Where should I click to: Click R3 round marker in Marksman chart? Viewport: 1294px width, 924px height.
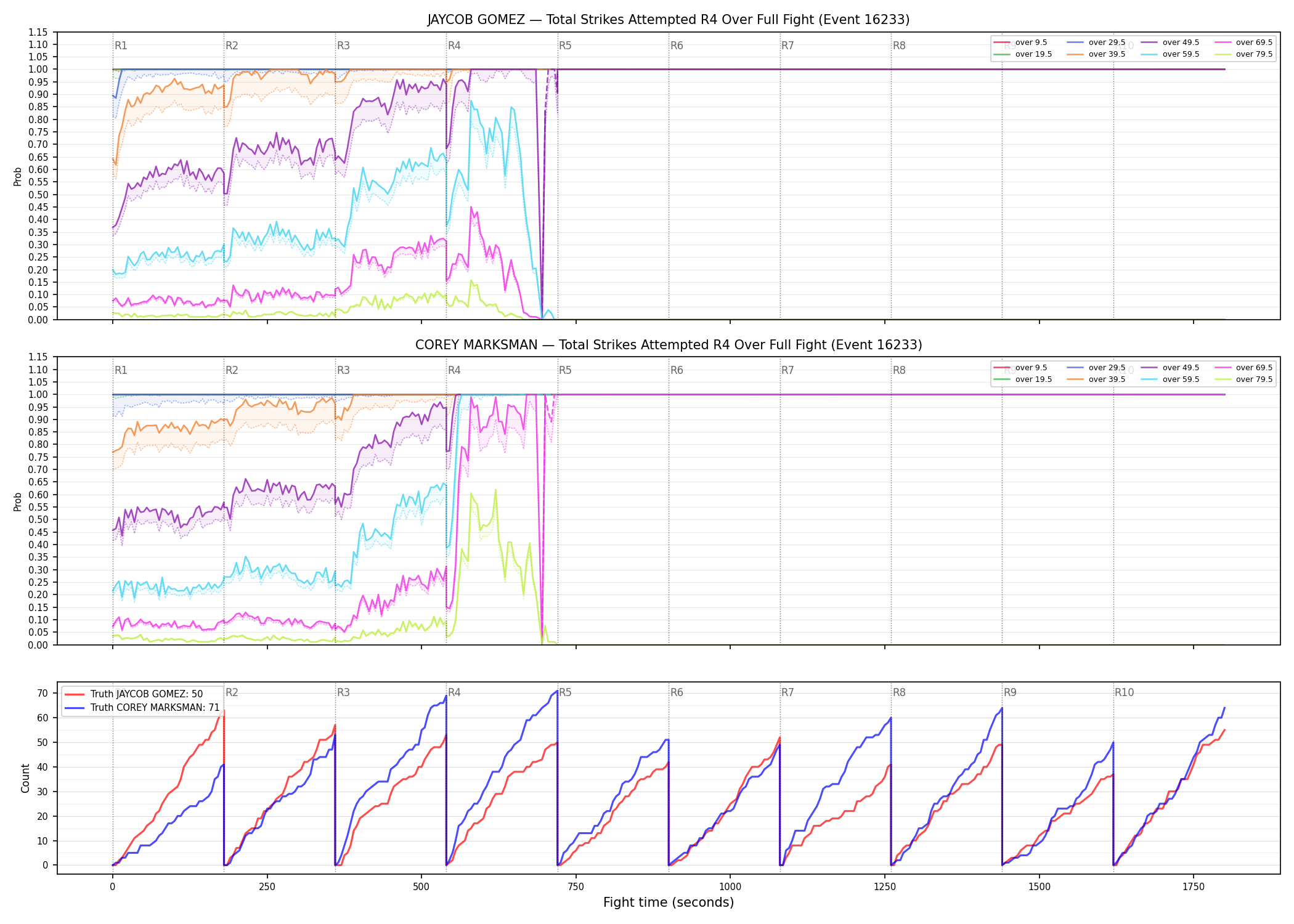pyautogui.click(x=343, y=370)
